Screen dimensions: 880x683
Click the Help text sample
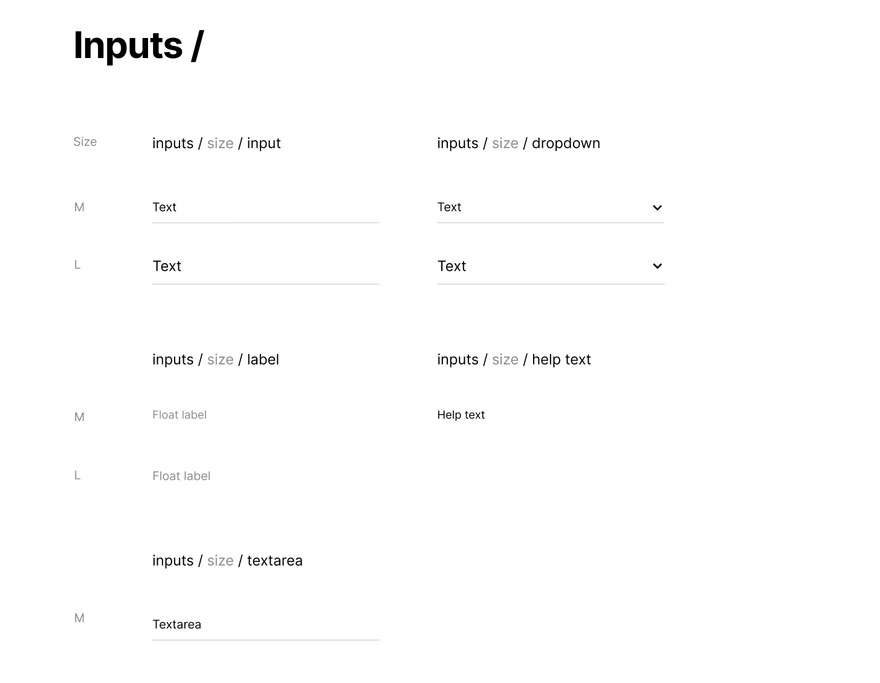(461, 415)
